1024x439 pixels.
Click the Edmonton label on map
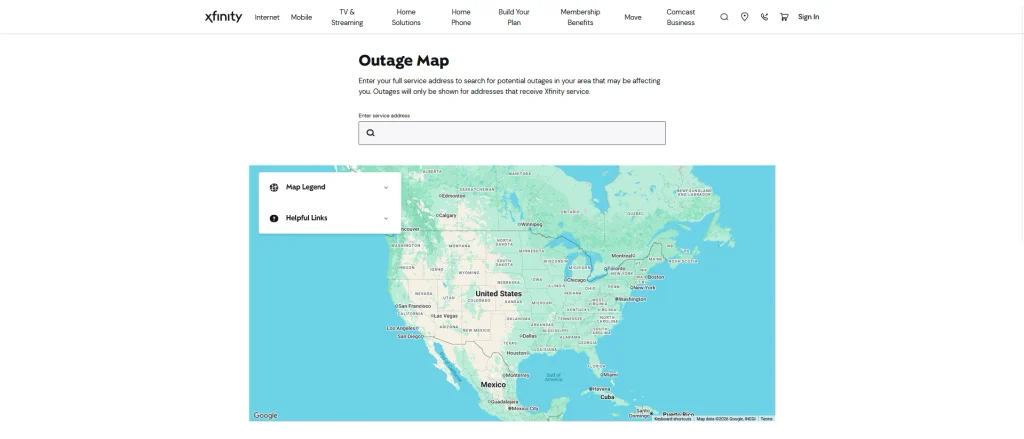click(453, 195)
